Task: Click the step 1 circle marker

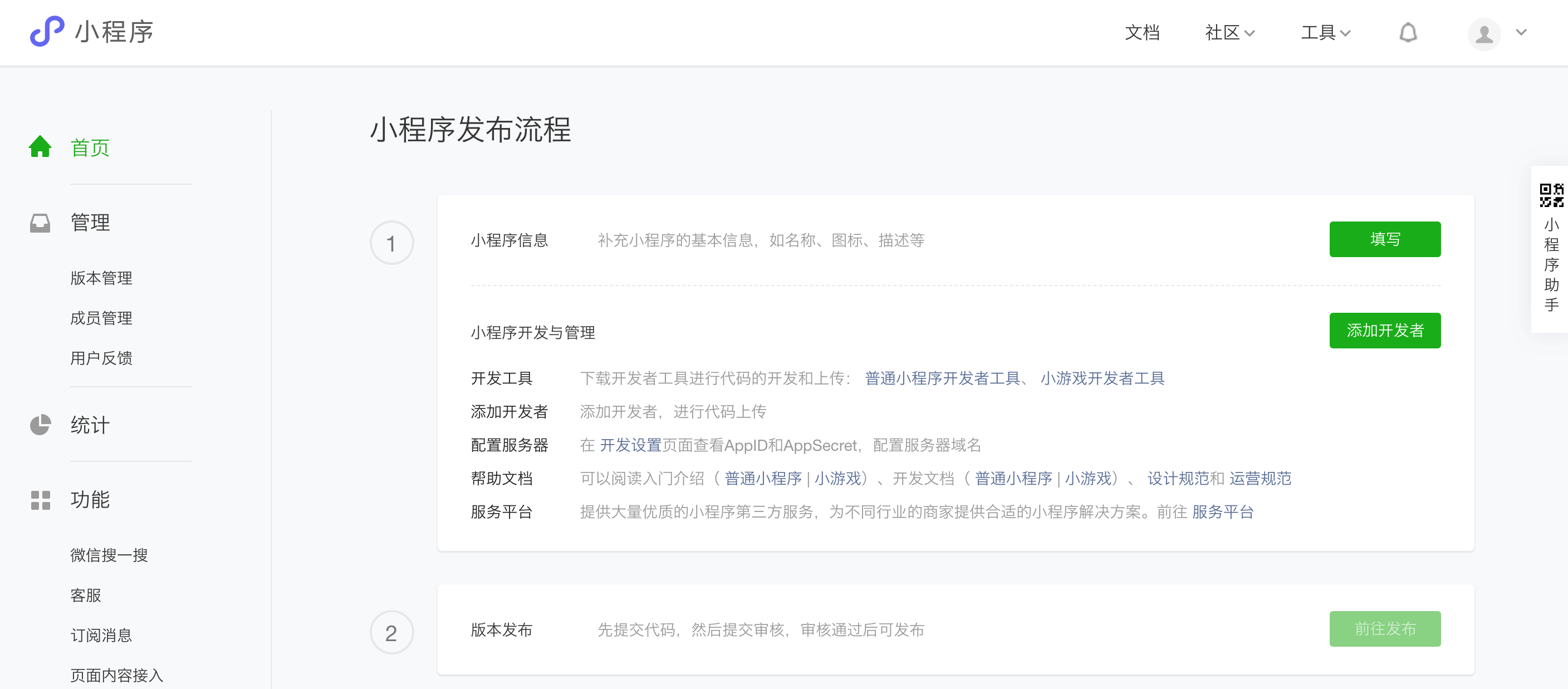Action: coord(391,243)
